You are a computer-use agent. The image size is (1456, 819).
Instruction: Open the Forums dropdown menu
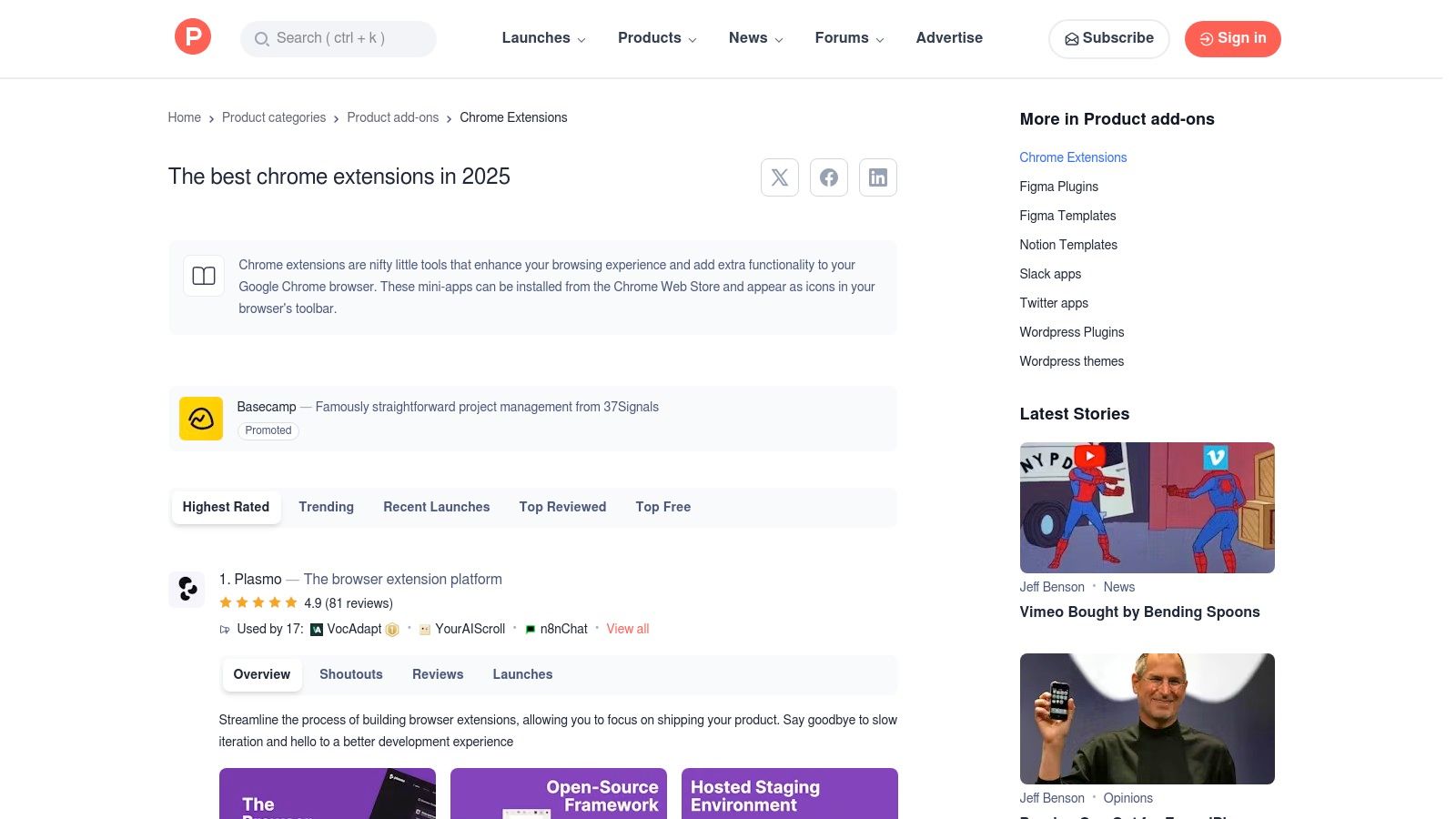(x=849, y=38)
